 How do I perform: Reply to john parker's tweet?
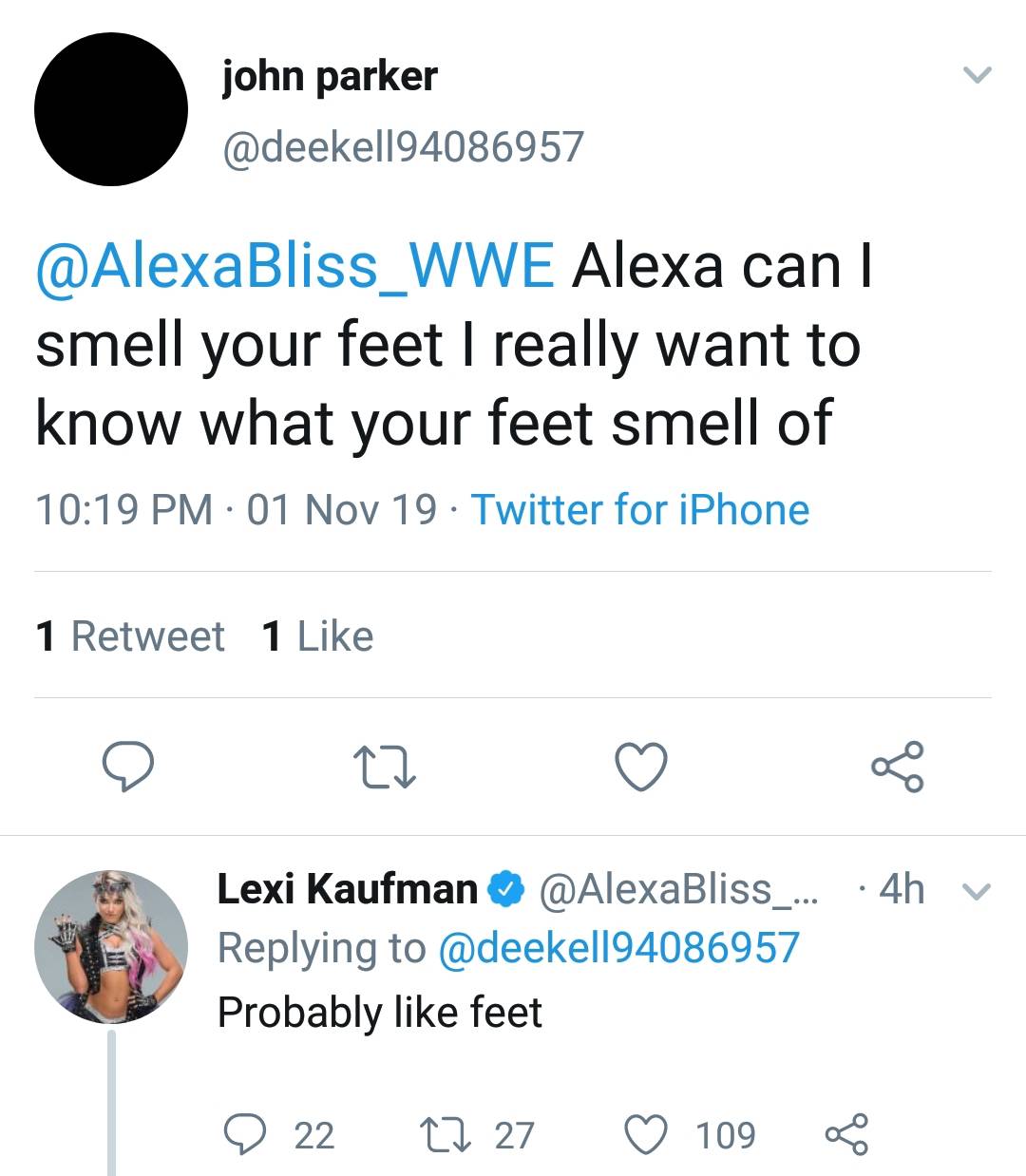pyautogui.click(x=128, y=767)
